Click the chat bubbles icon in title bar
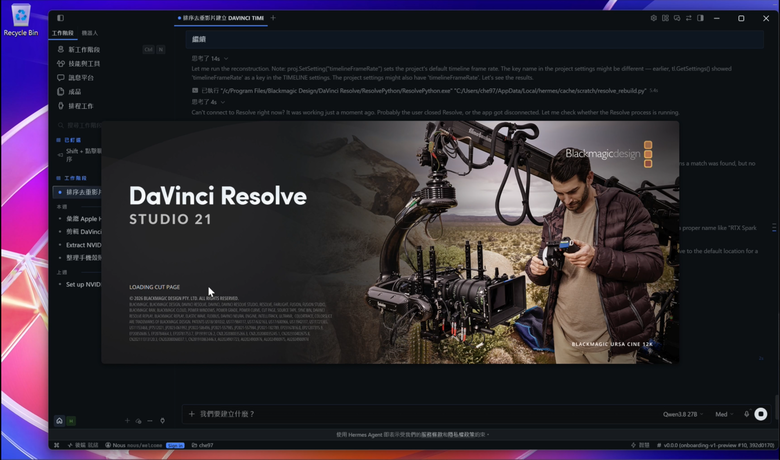 pyautogui.click(x=677, y=18)
